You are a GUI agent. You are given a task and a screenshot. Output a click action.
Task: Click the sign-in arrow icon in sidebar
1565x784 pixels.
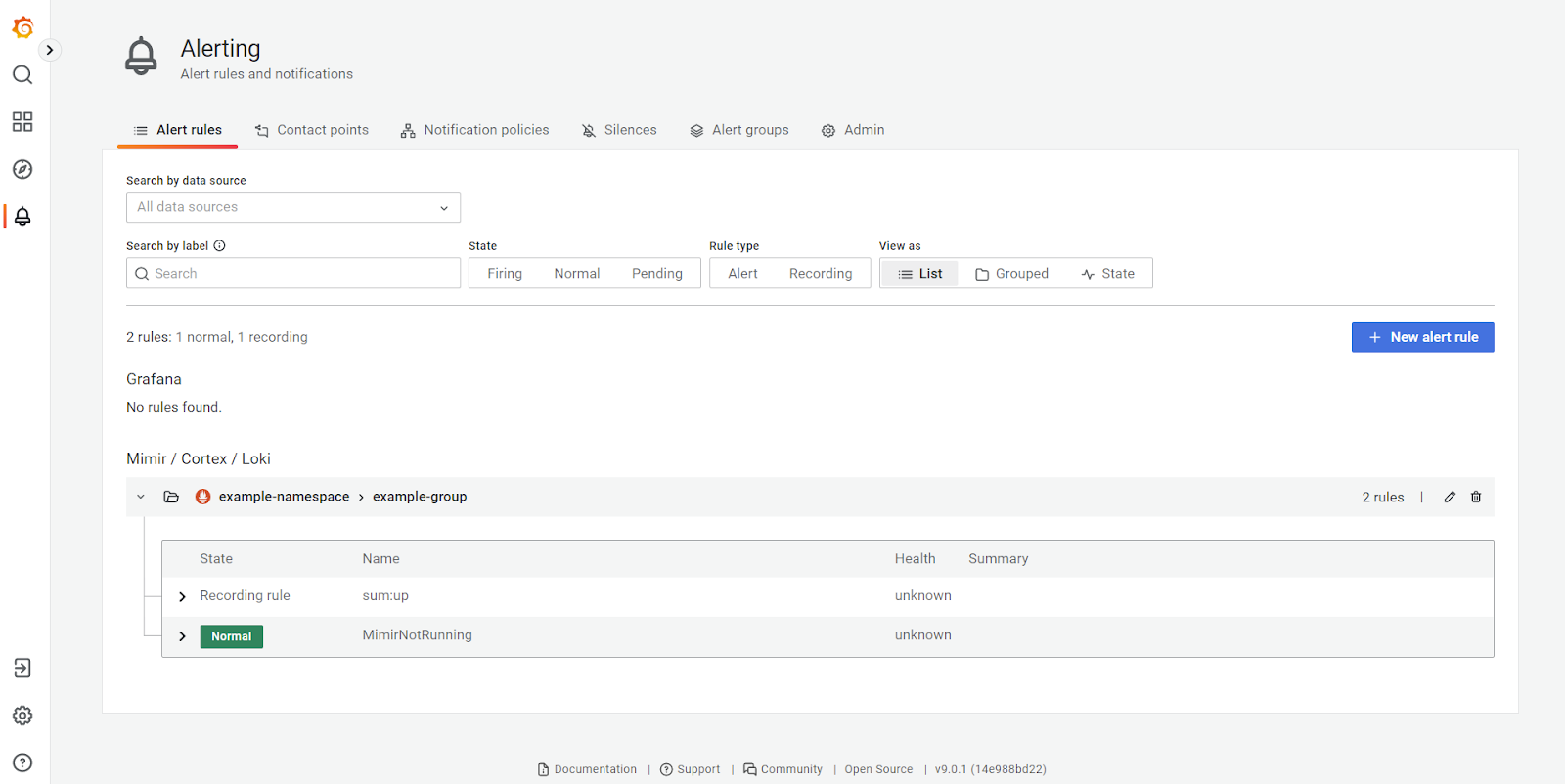(x=22, y=669)
